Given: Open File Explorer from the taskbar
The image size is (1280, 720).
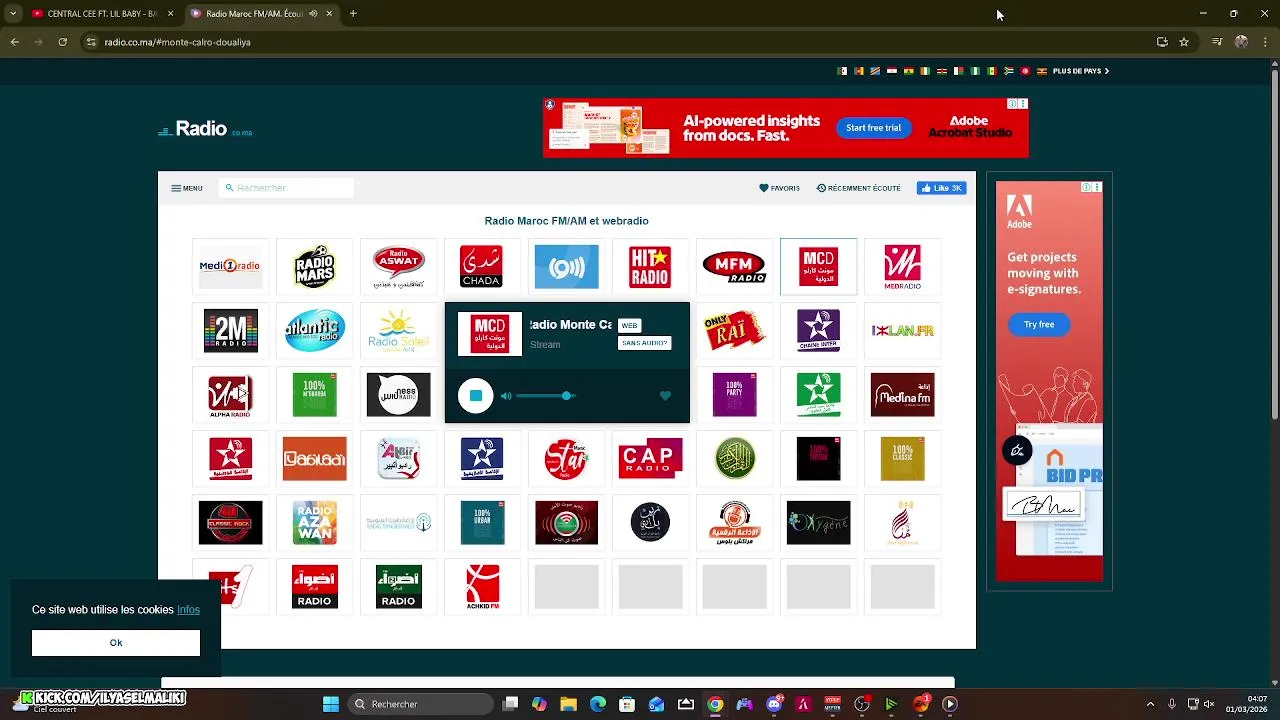Looking at the screenshot, I should click(x=568, y=704).
